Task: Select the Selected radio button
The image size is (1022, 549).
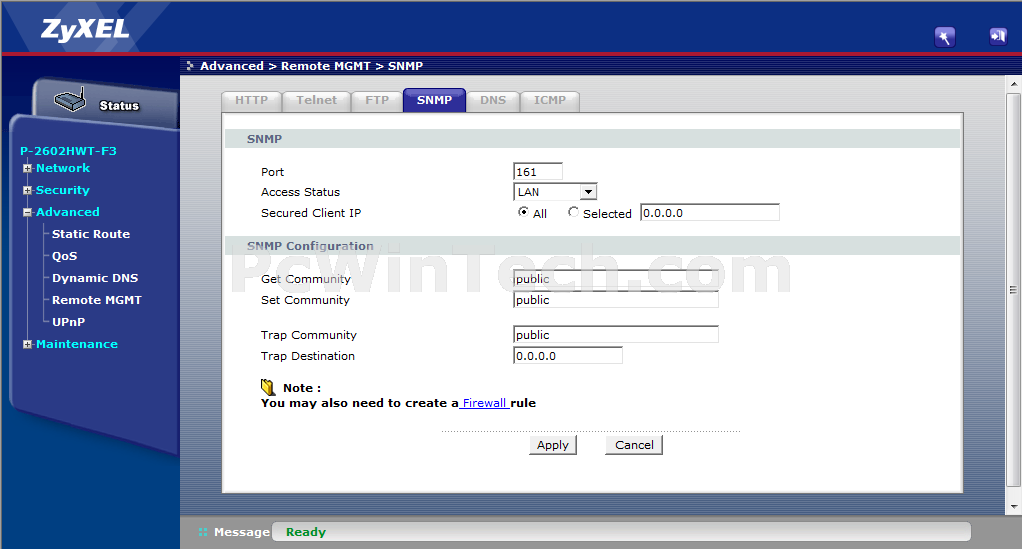Action: pos(573,212)
